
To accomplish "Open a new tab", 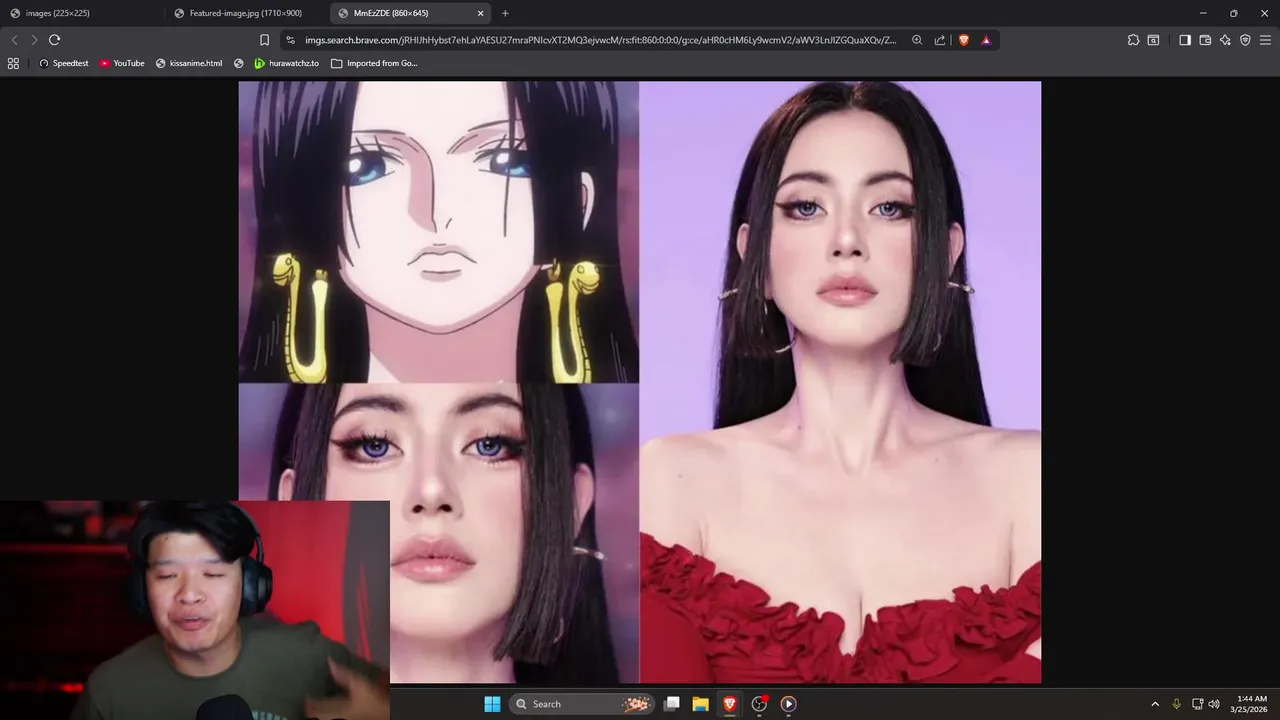I will [x=505, y=13].
